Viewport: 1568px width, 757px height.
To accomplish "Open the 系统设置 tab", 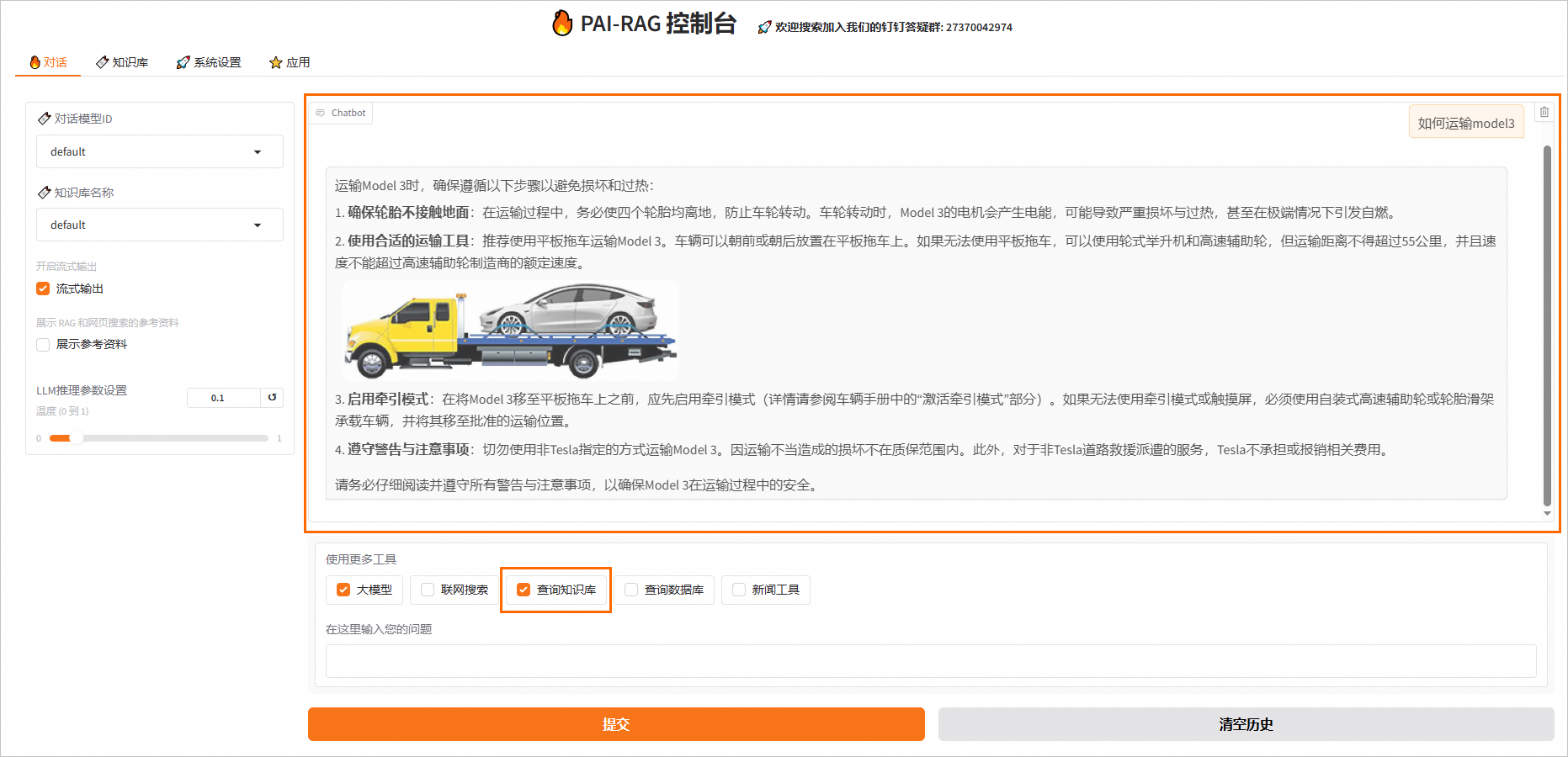I will point(209,62).
